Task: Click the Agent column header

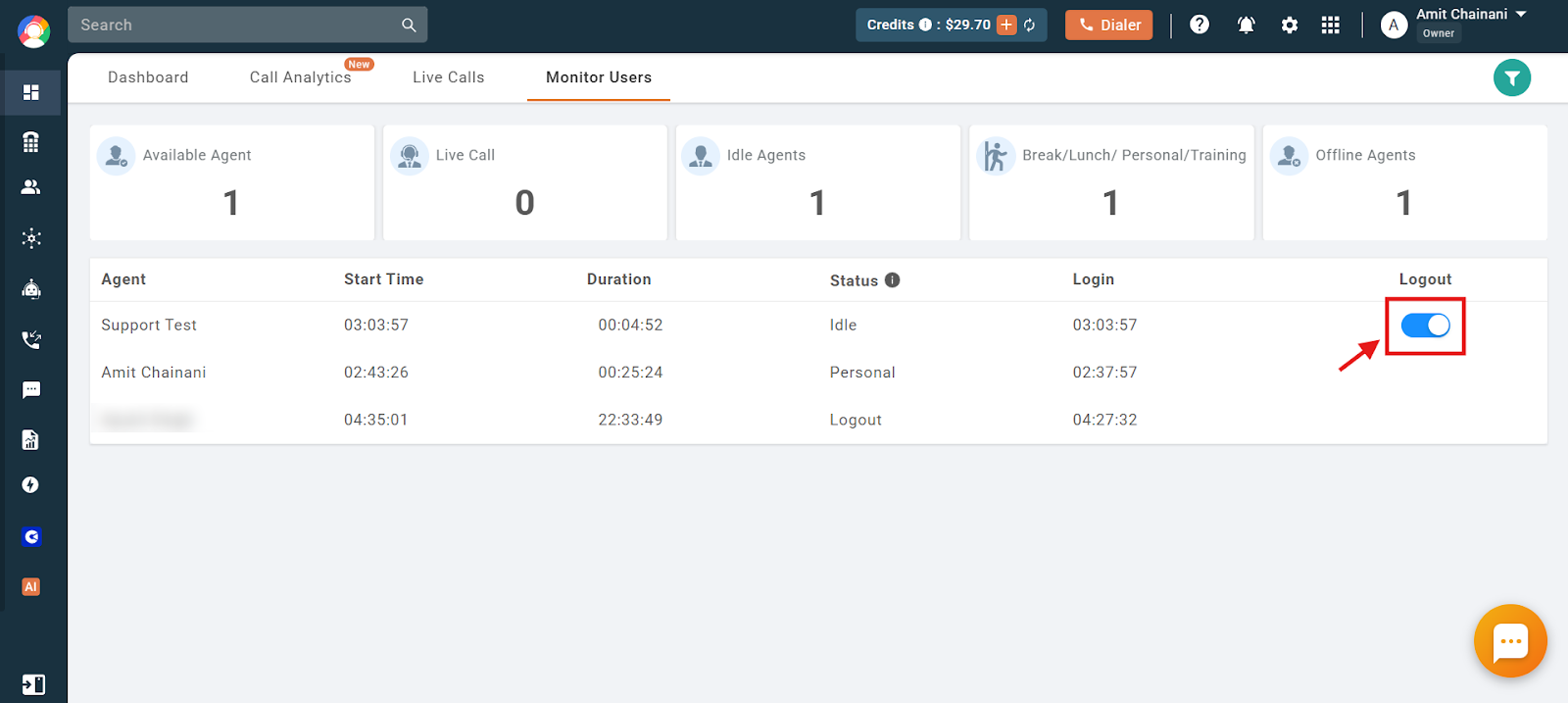Action: click(123, 279)
